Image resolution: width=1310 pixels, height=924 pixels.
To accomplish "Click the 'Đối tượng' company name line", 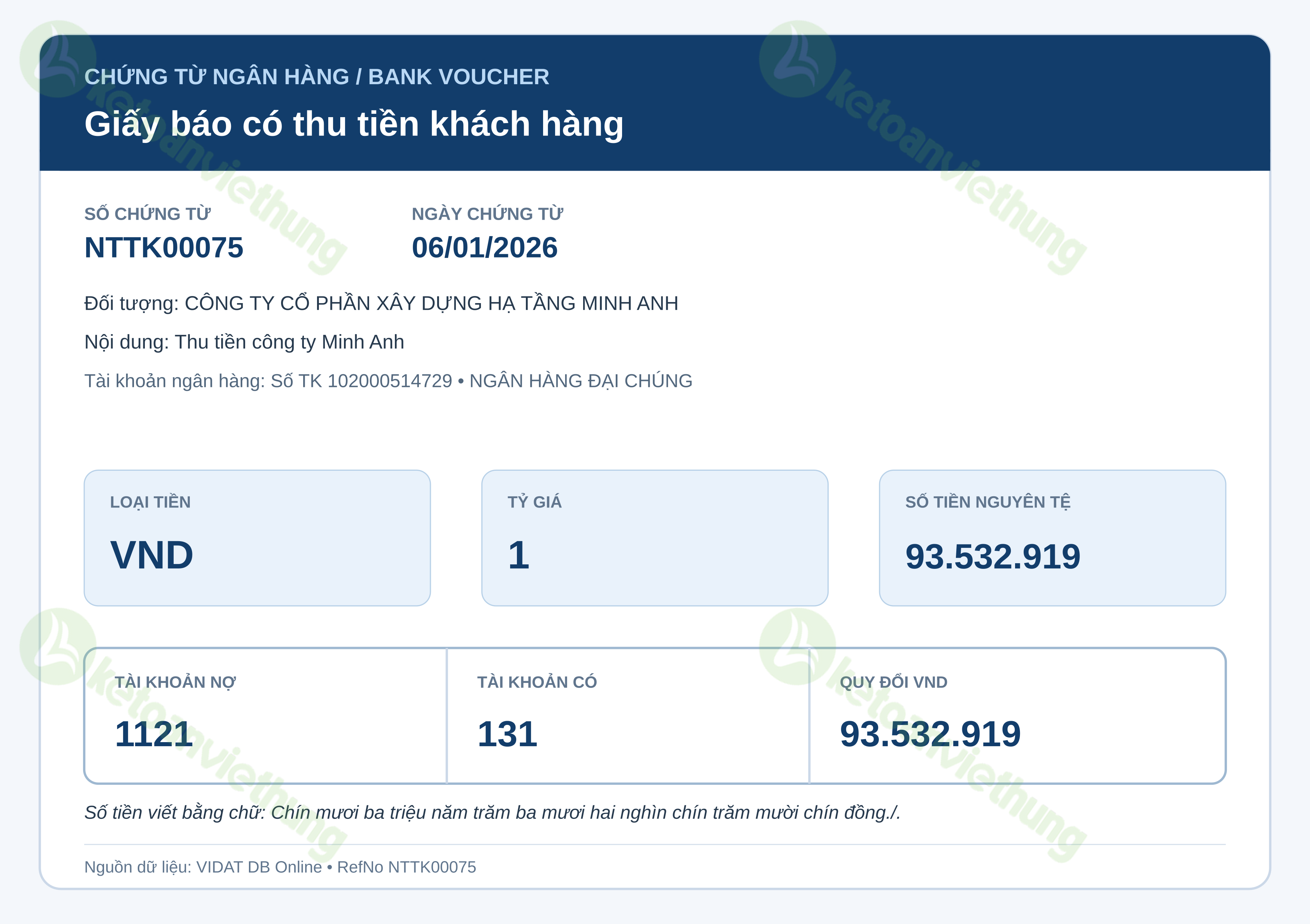I will 381,304.
